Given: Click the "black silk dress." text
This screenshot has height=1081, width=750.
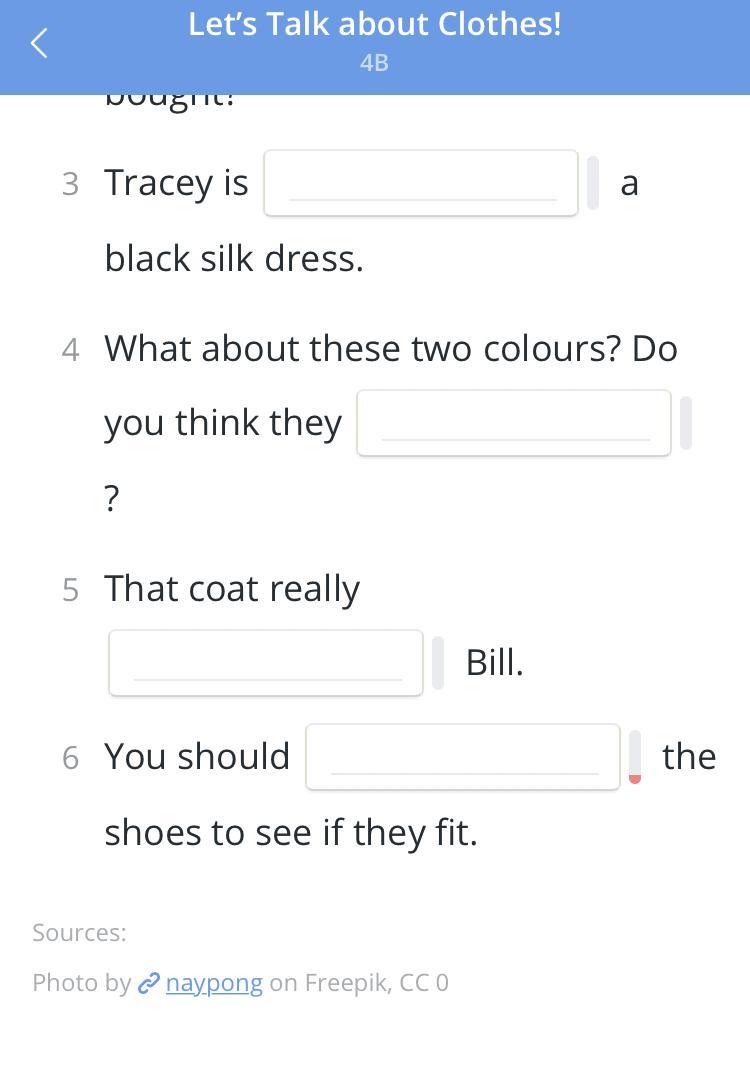Looking at the screenshot, I should [234, 259].
